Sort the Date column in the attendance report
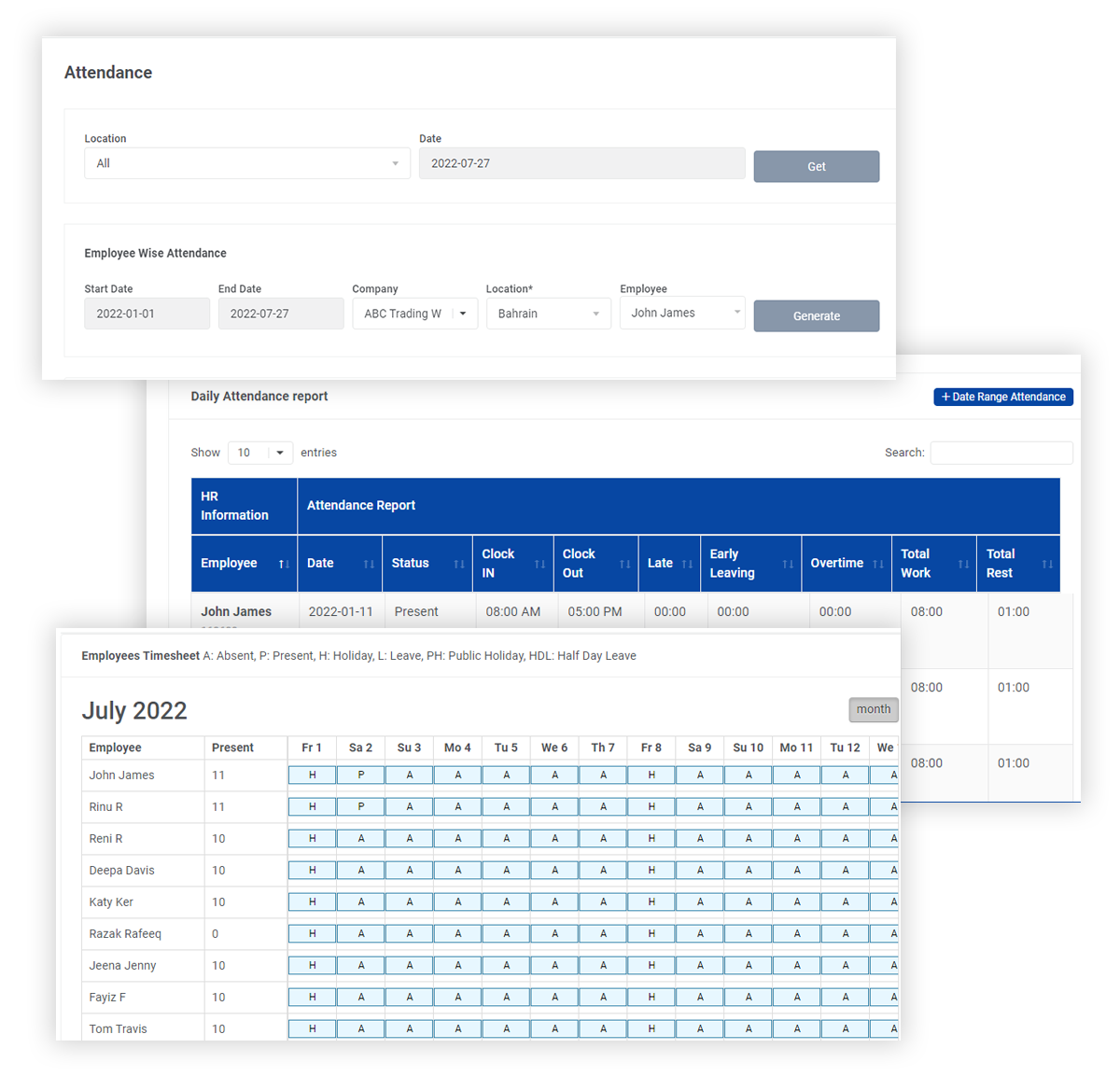Screen dimensions: 1120x1076 [367, 564]
